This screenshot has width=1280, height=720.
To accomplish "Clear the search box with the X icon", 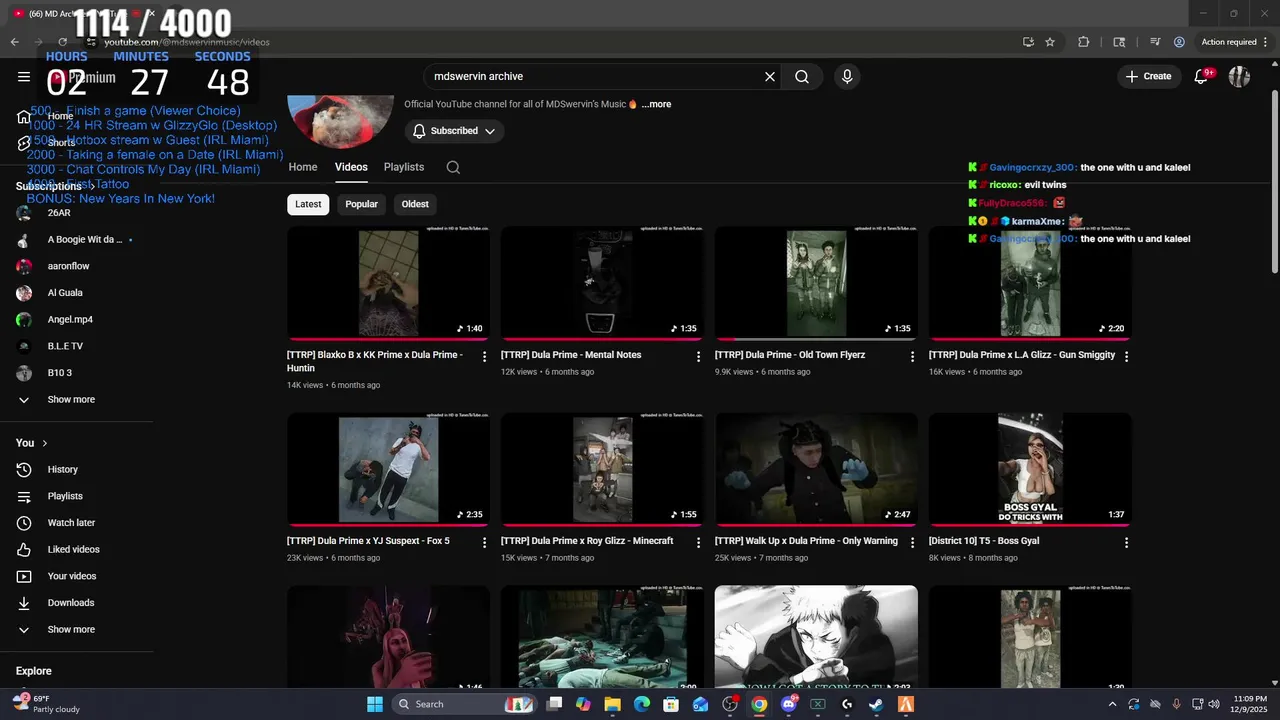I will pyautogui.click(x=770, y=76).
